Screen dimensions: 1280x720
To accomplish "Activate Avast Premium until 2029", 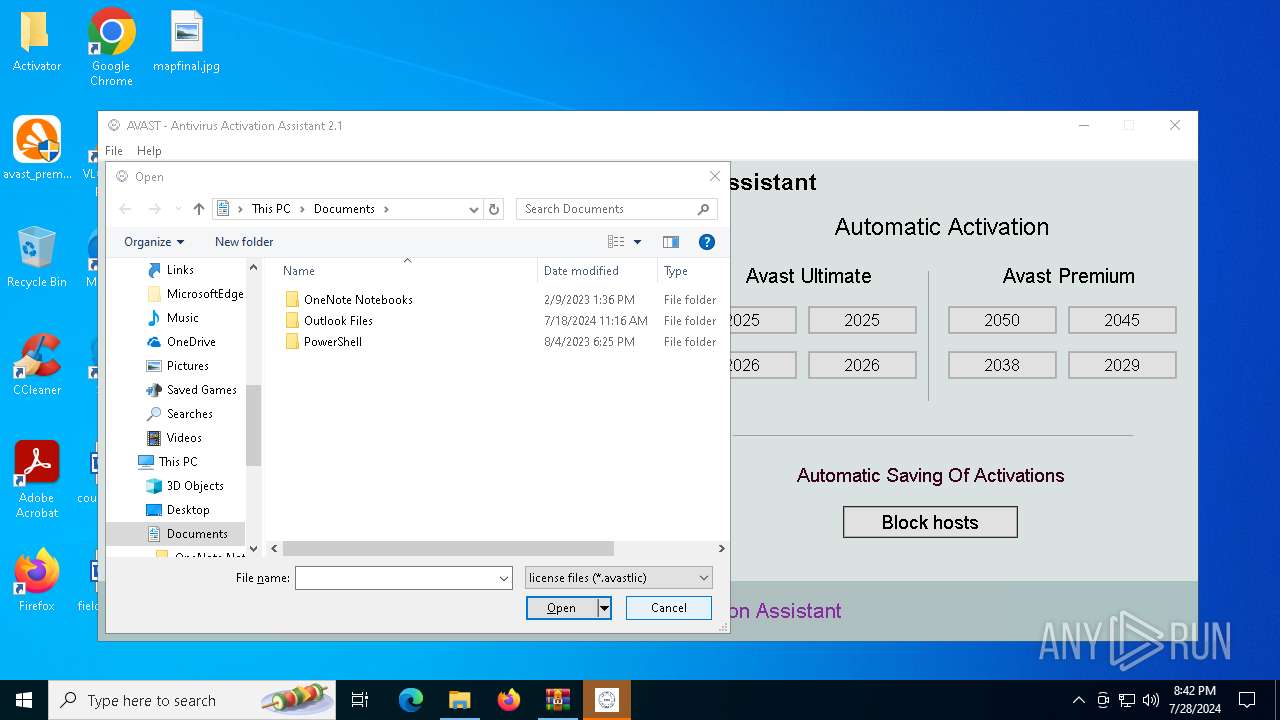I will point(1122,365).
